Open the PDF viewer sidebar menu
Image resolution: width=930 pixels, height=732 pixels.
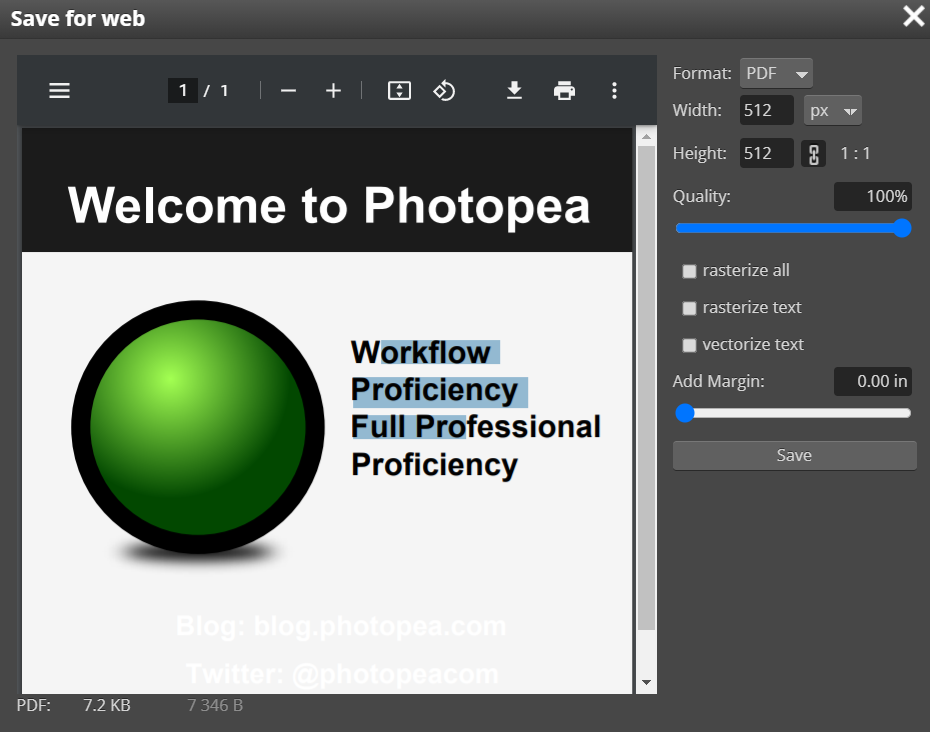tap(59, 90)
